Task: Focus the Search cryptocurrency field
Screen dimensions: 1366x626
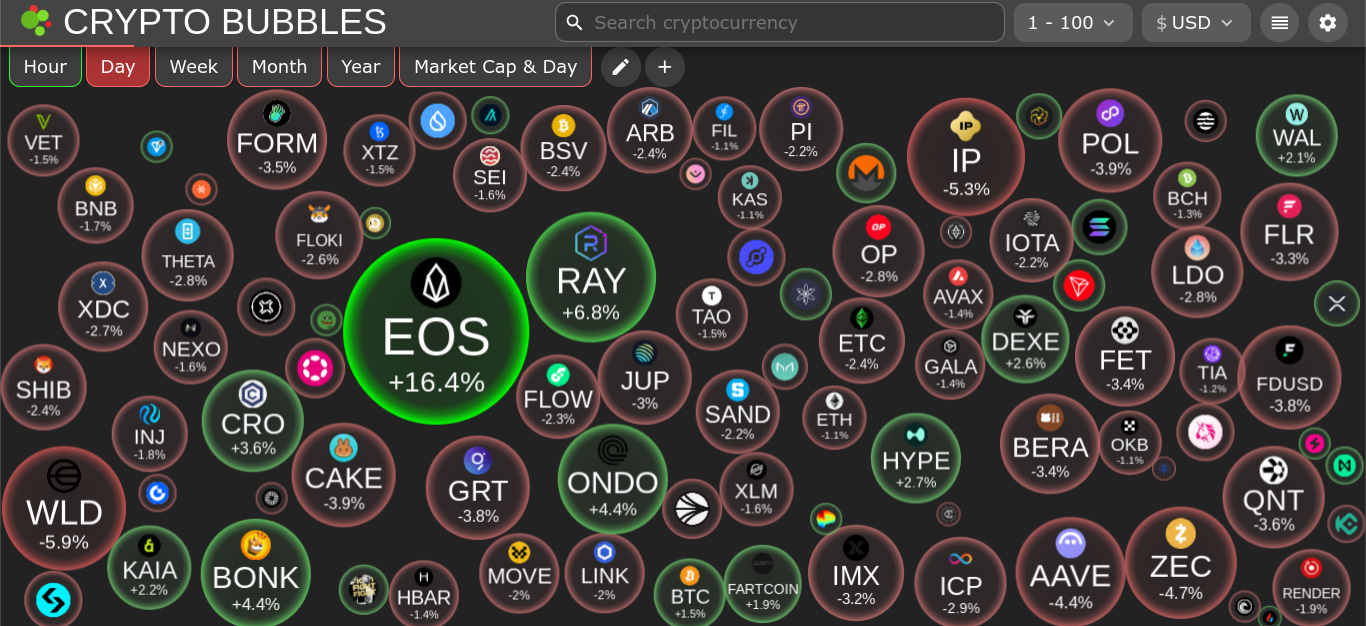Action: [780, 22]
